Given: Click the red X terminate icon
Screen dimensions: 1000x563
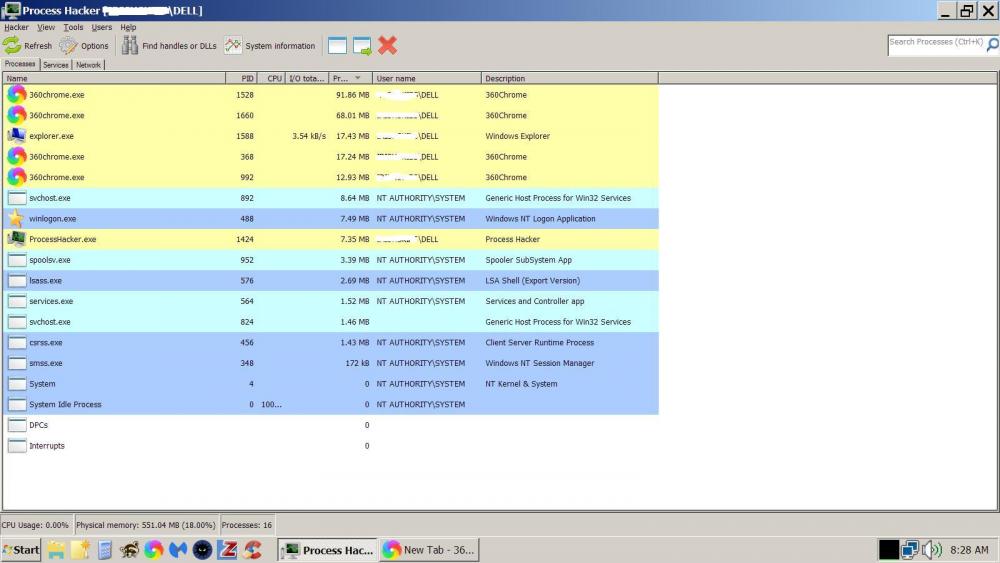Looking at the screenshot, I should point(387,46).
